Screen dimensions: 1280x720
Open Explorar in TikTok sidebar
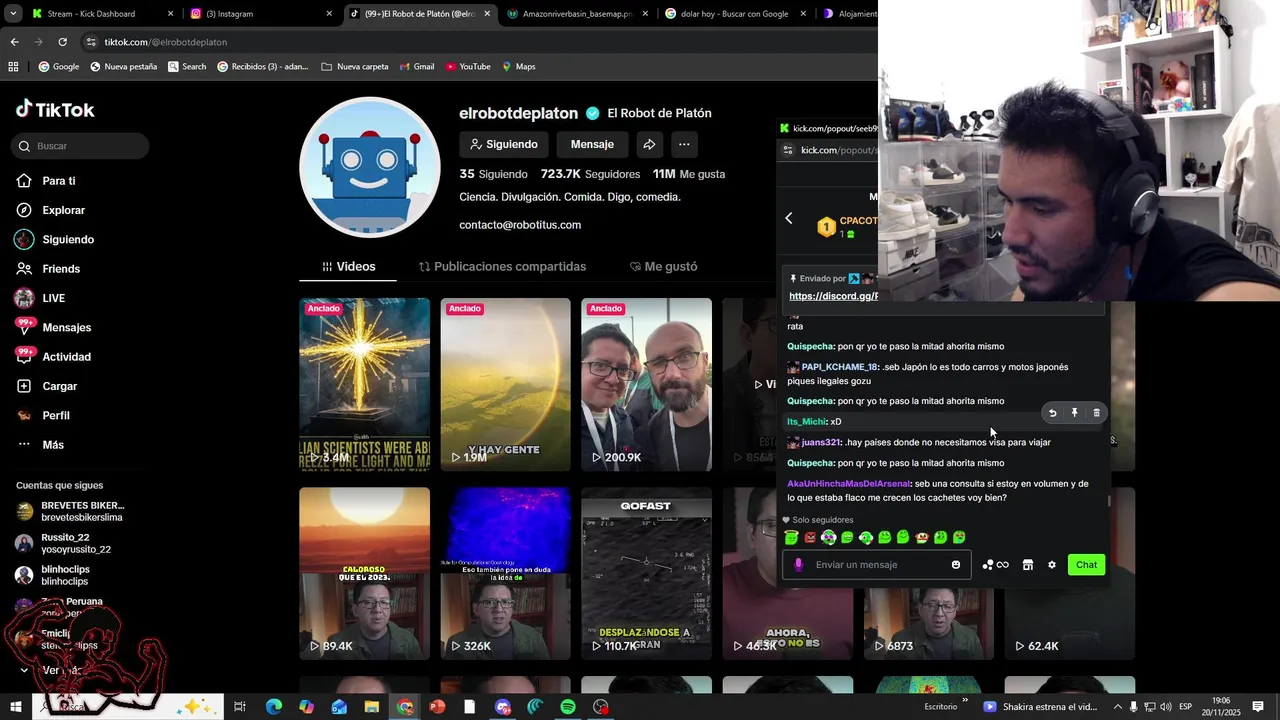(x=63, y=210)
